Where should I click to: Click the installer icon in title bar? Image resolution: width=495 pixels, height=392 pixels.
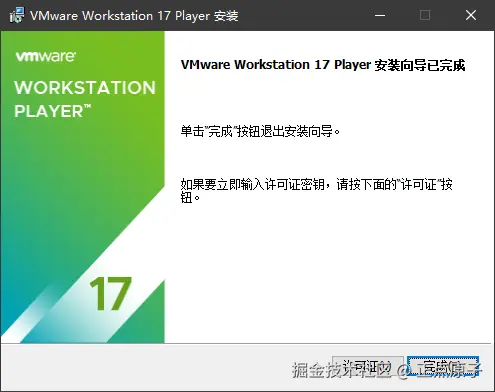pos(17,15)
